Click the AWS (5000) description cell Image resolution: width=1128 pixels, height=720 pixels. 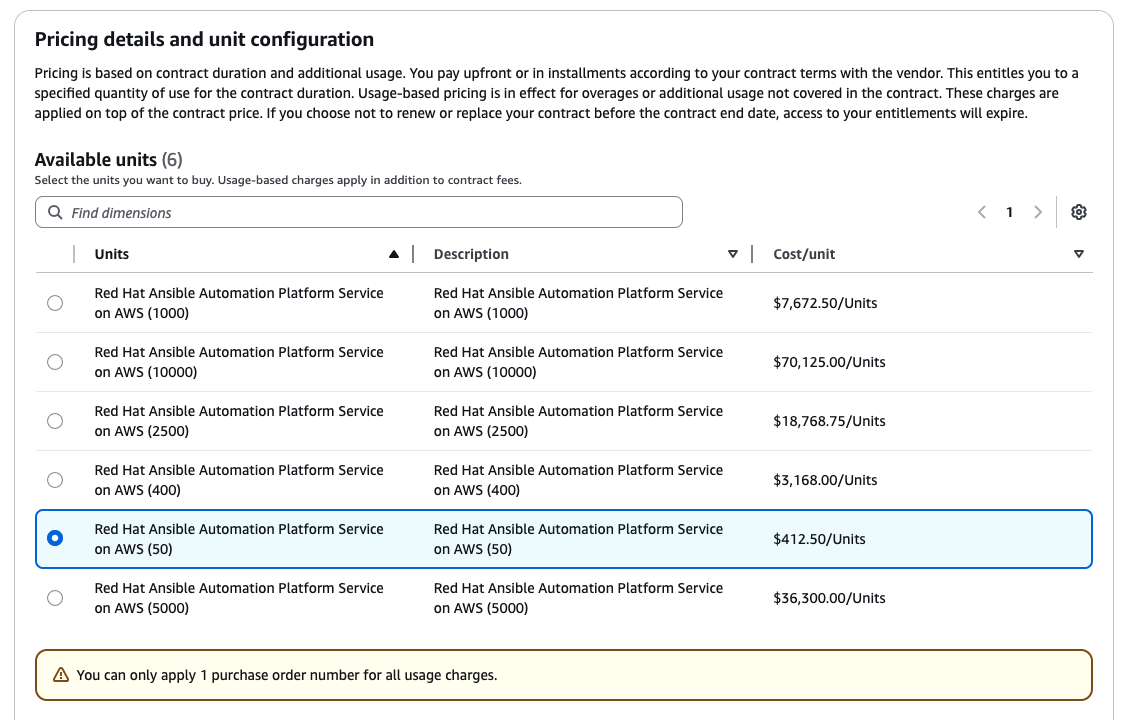tap(578, 598)
